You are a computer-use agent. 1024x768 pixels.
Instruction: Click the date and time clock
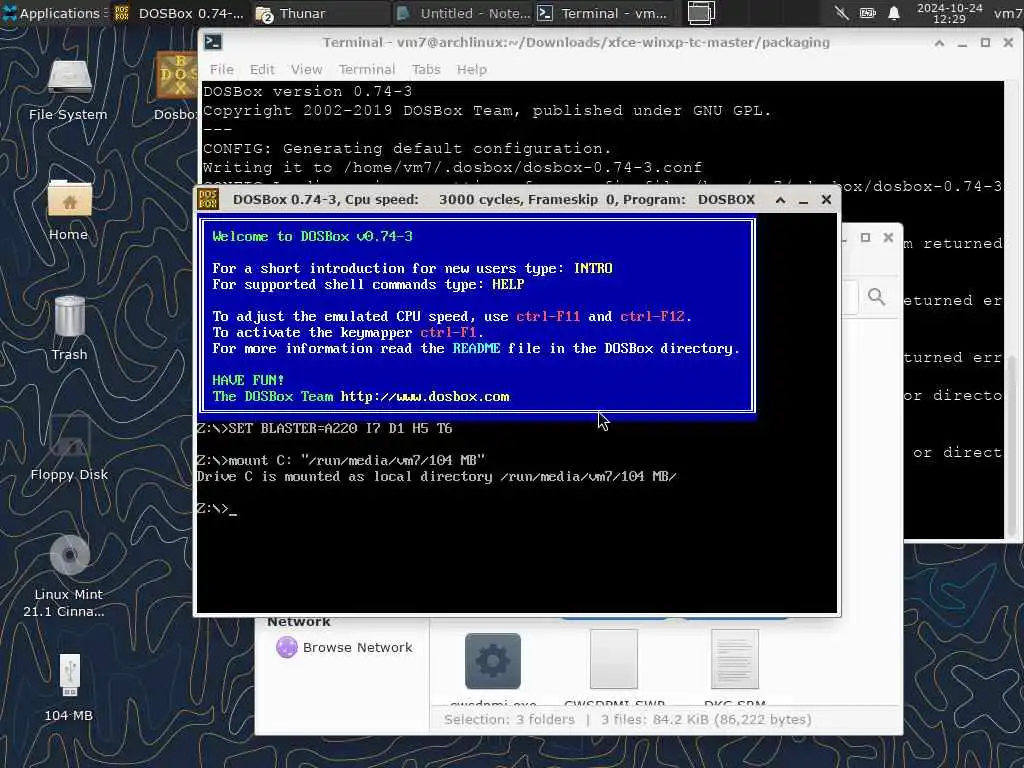click(x=950, y=13)
